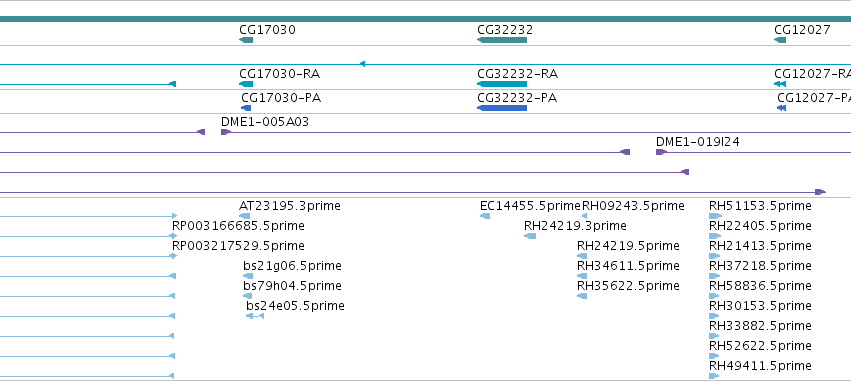This screenshot has height=381, width=851.
Task: Click the CG12027 gene arrow
Action: (x=780, y=40)
